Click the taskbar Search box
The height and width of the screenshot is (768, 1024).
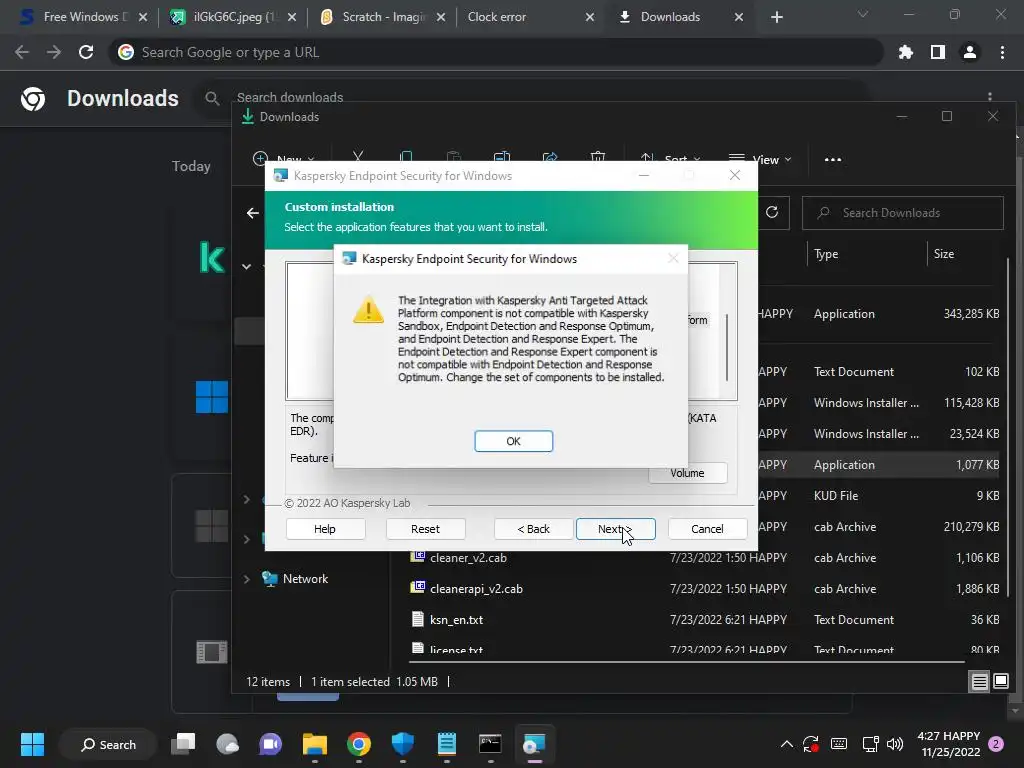tap(108, 744)
